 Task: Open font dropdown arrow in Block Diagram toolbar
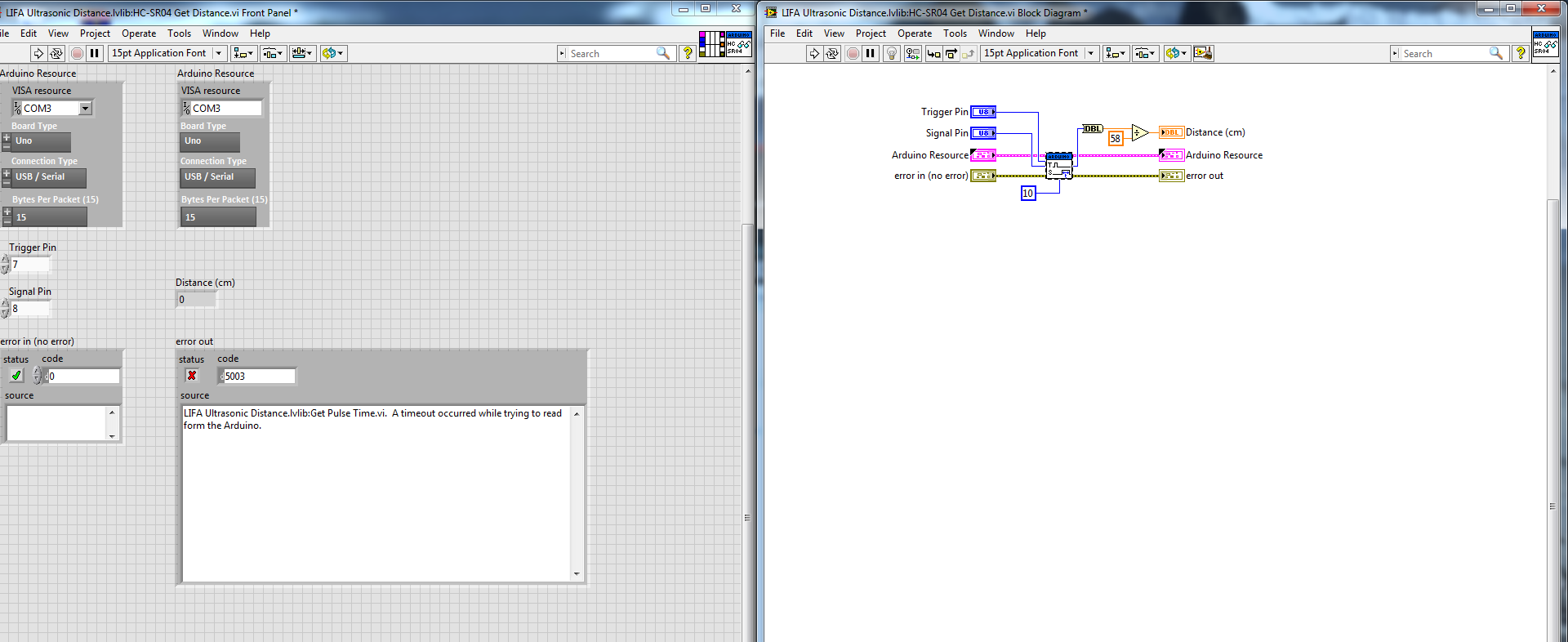pos(1090,53)
